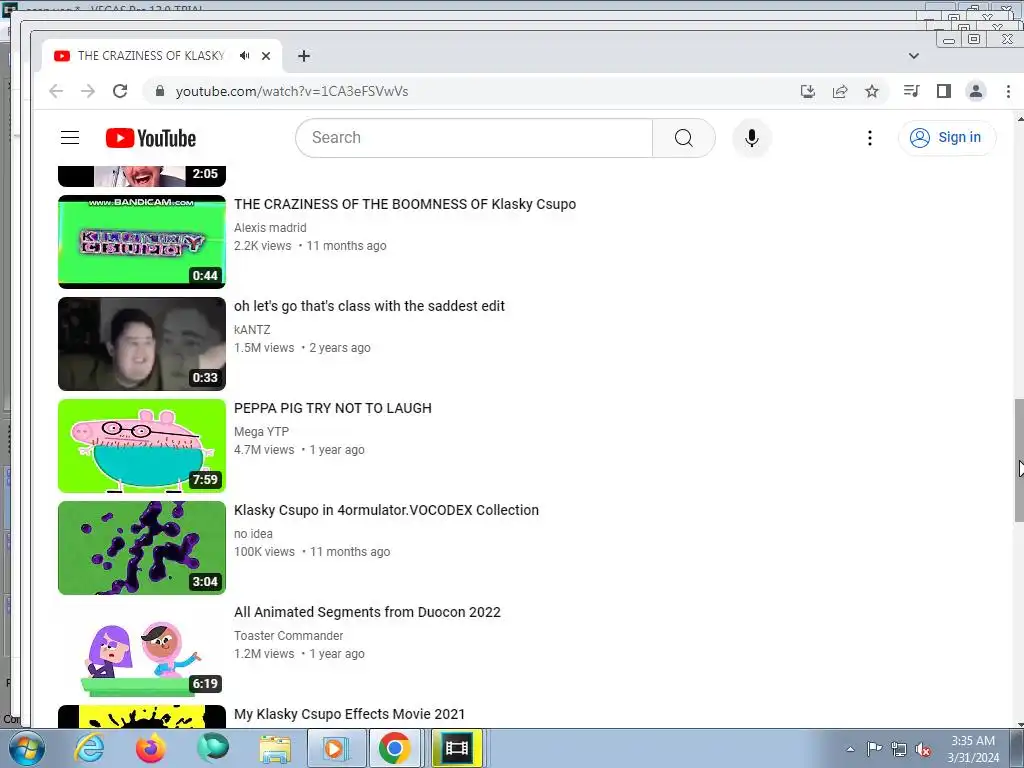This screenshot has width=1024, height=768.
Task: Switch to Chrome on taskbar
Action: (x=394, y=748)
